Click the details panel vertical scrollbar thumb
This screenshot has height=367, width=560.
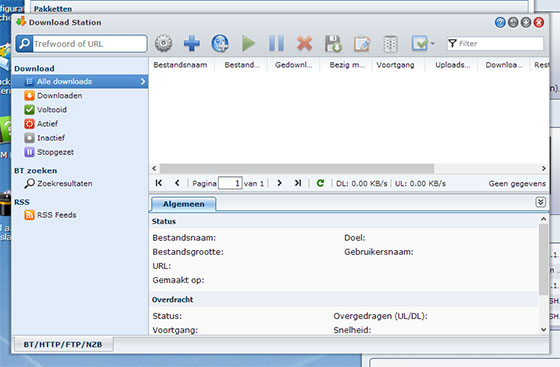(x=543, y=260)
